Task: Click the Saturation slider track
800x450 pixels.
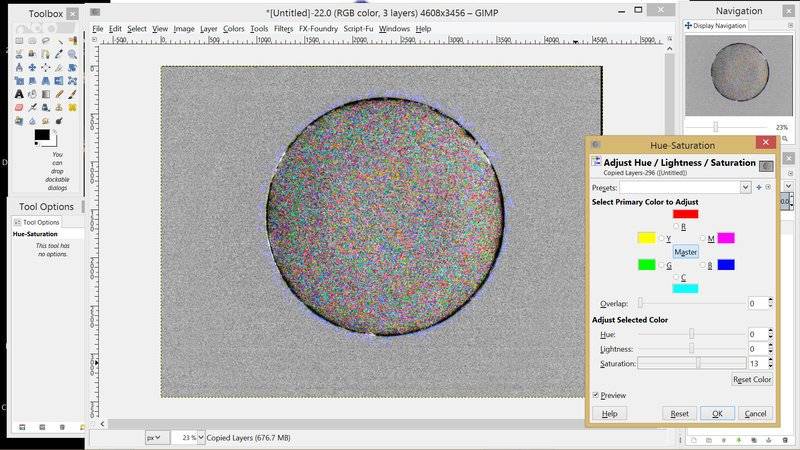Action: click(691, 363)
